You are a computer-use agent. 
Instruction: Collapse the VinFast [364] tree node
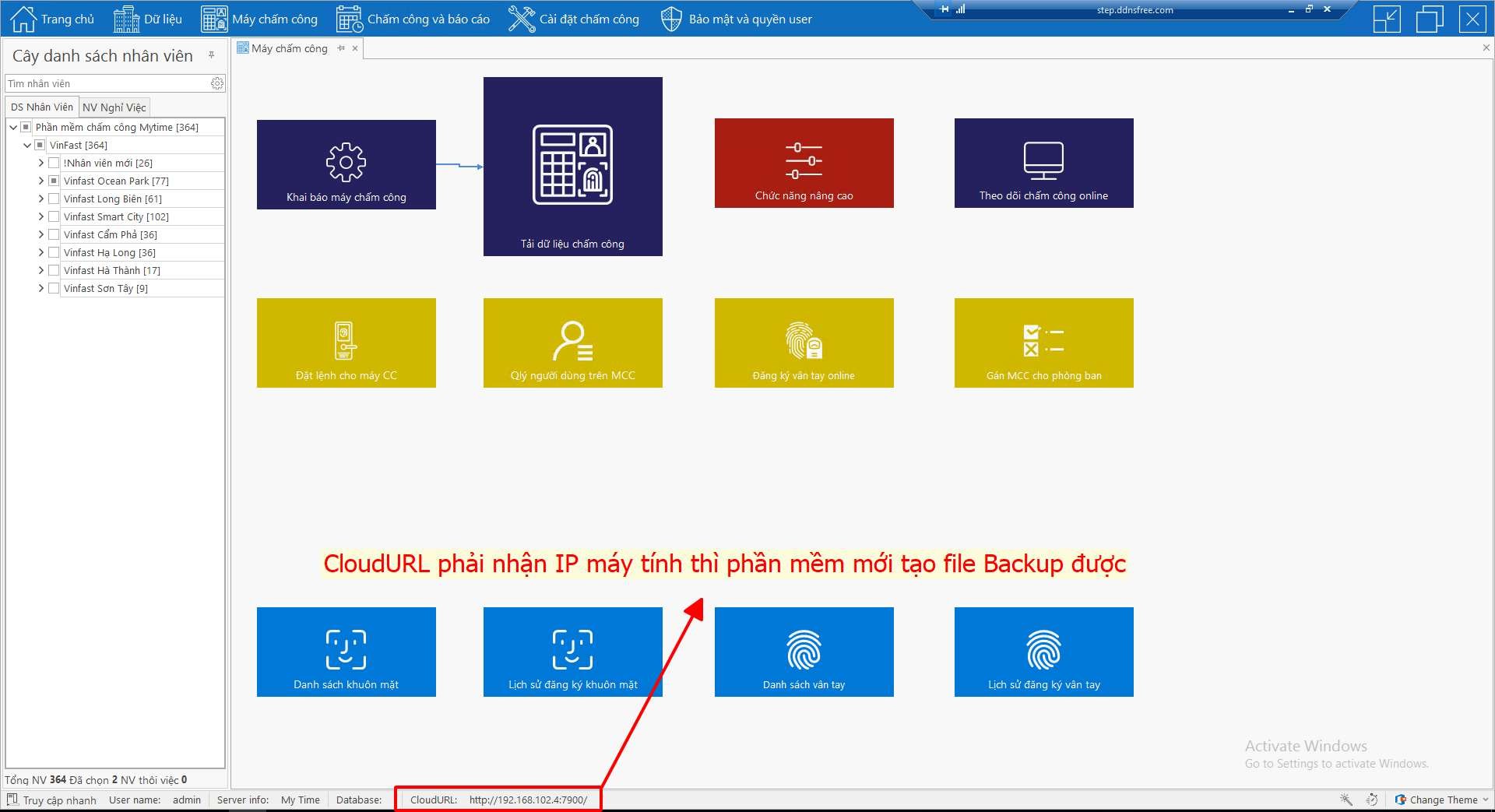pos(27,145)
